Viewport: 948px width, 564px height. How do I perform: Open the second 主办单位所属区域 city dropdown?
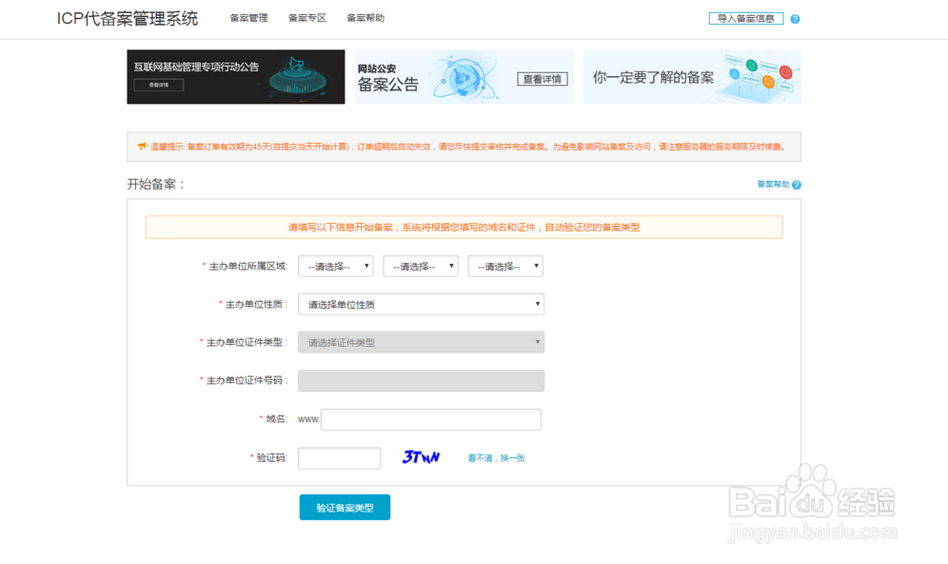click(420, 266)
